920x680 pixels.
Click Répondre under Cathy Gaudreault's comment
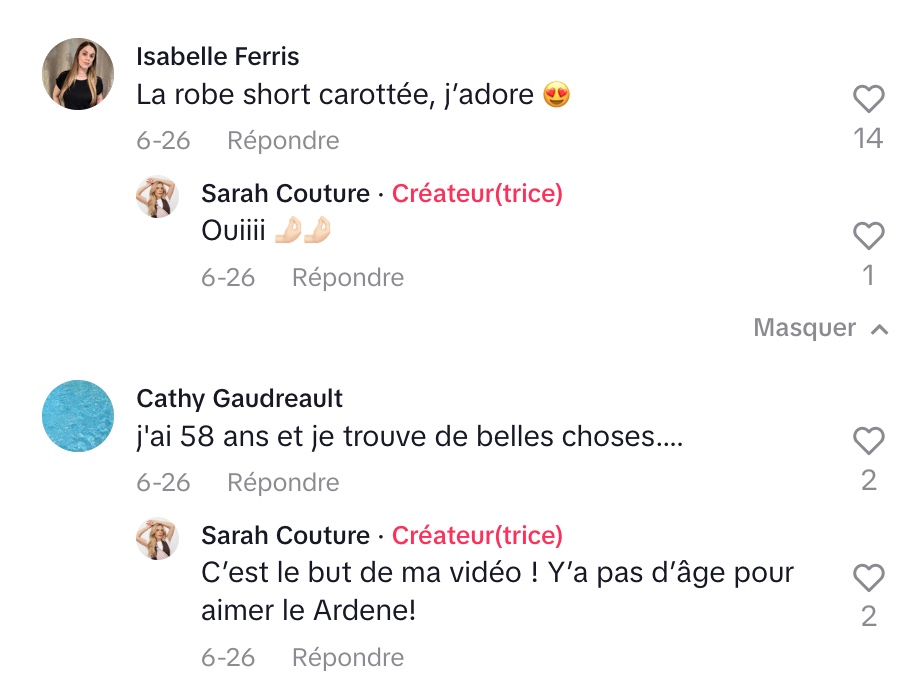(x=283, y=482)
